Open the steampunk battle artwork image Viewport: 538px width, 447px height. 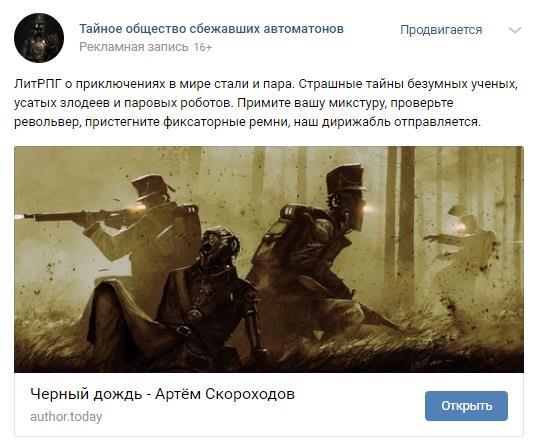[269, 259]
